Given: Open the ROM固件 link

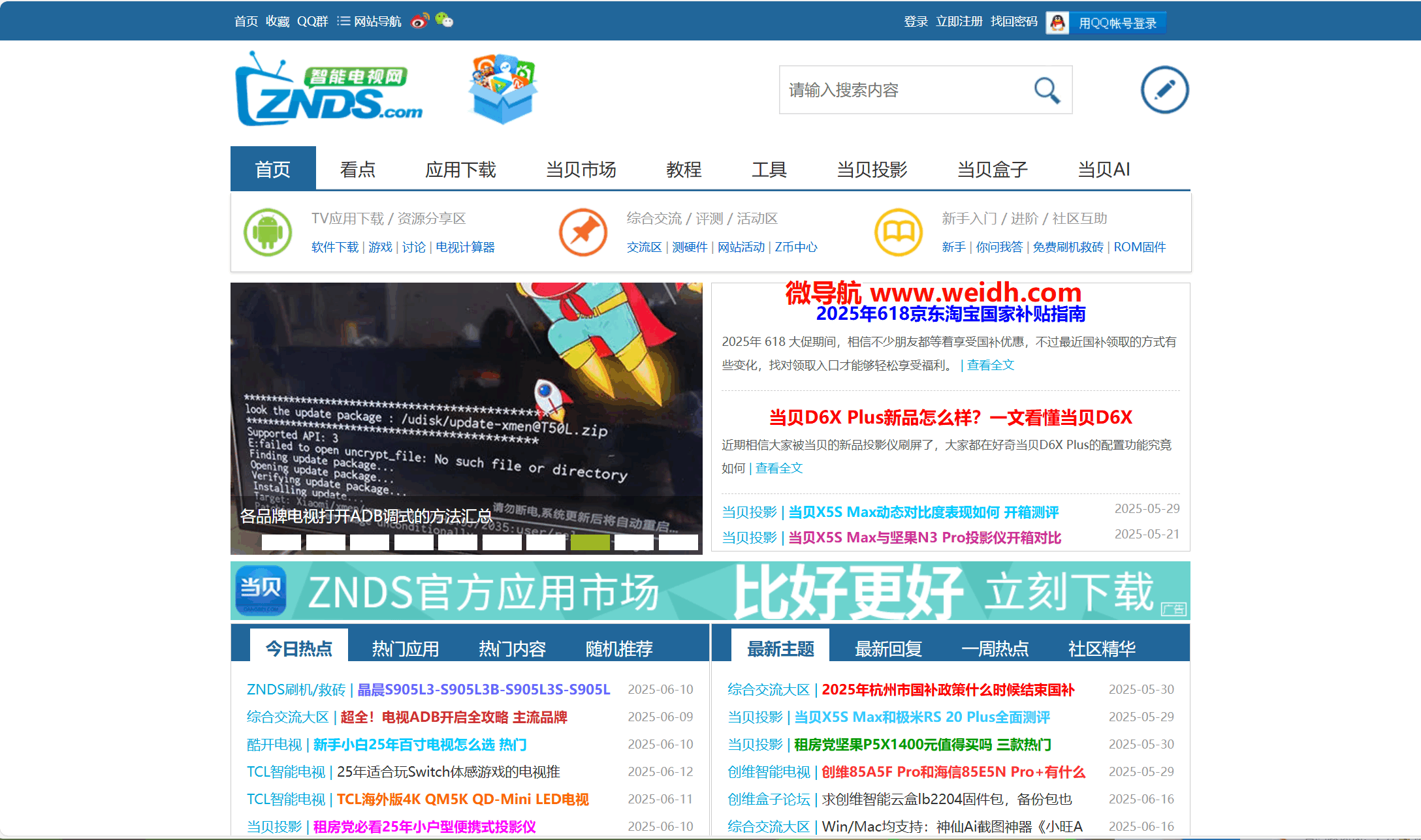Looking at the screenshot, I should [1140, 247].
